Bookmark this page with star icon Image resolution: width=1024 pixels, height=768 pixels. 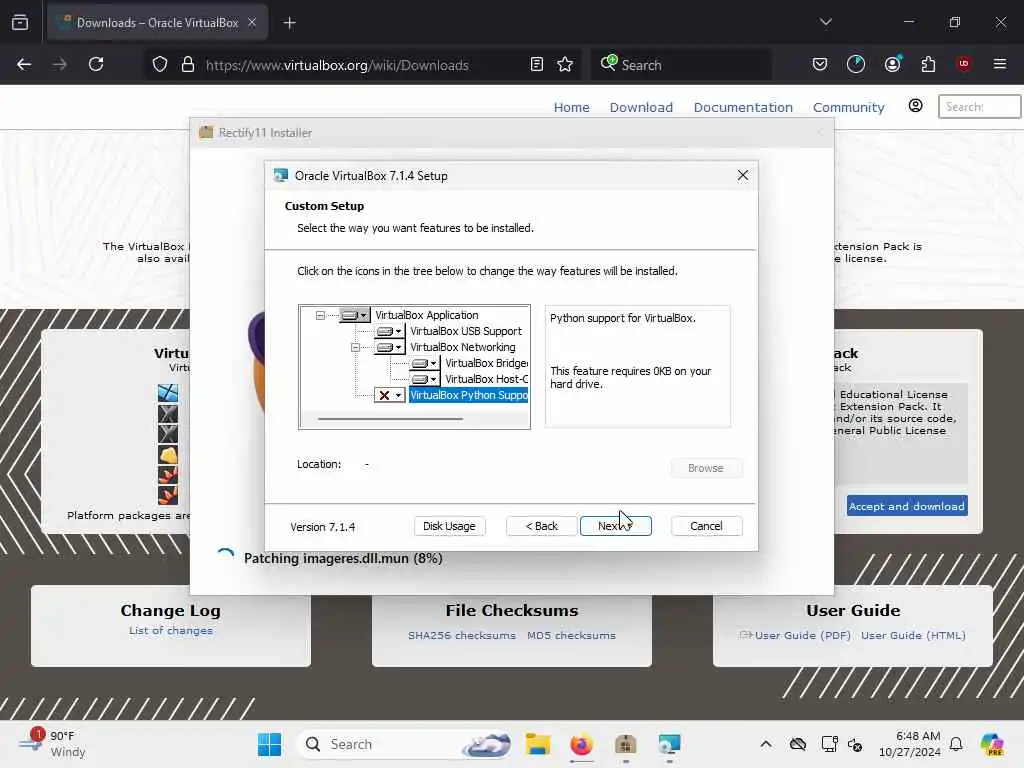(x=565, y=65)
